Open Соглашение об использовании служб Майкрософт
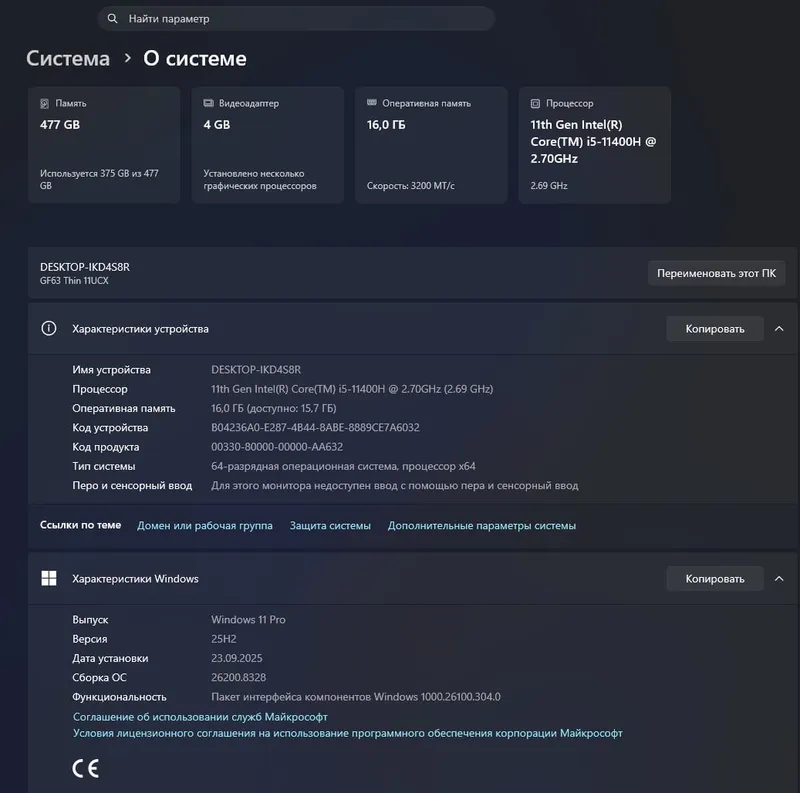This screenshot has width=800, height=793. click(200, 717)
